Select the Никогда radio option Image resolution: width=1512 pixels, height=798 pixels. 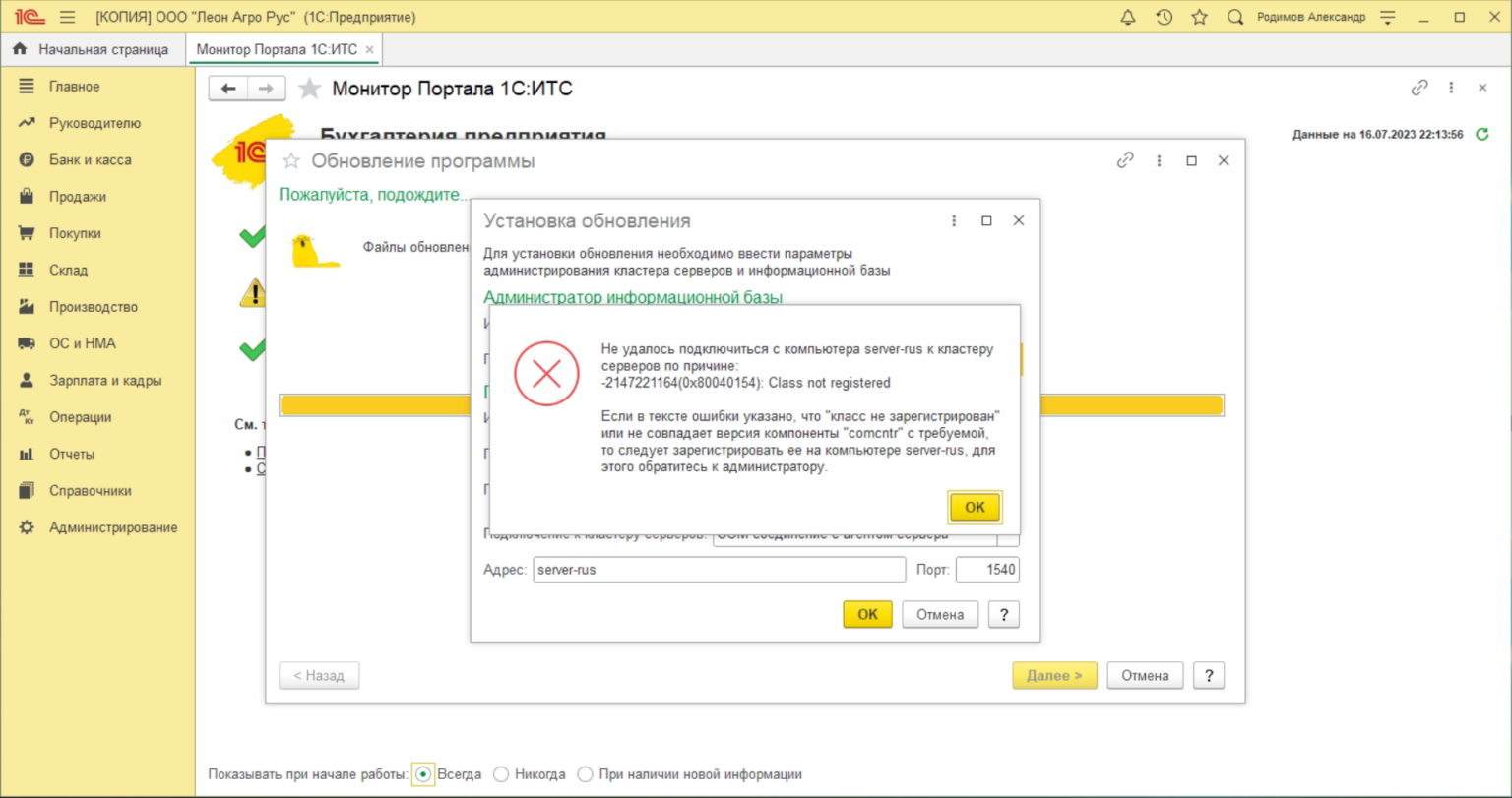pyautogui.click(x=500, y=774)
